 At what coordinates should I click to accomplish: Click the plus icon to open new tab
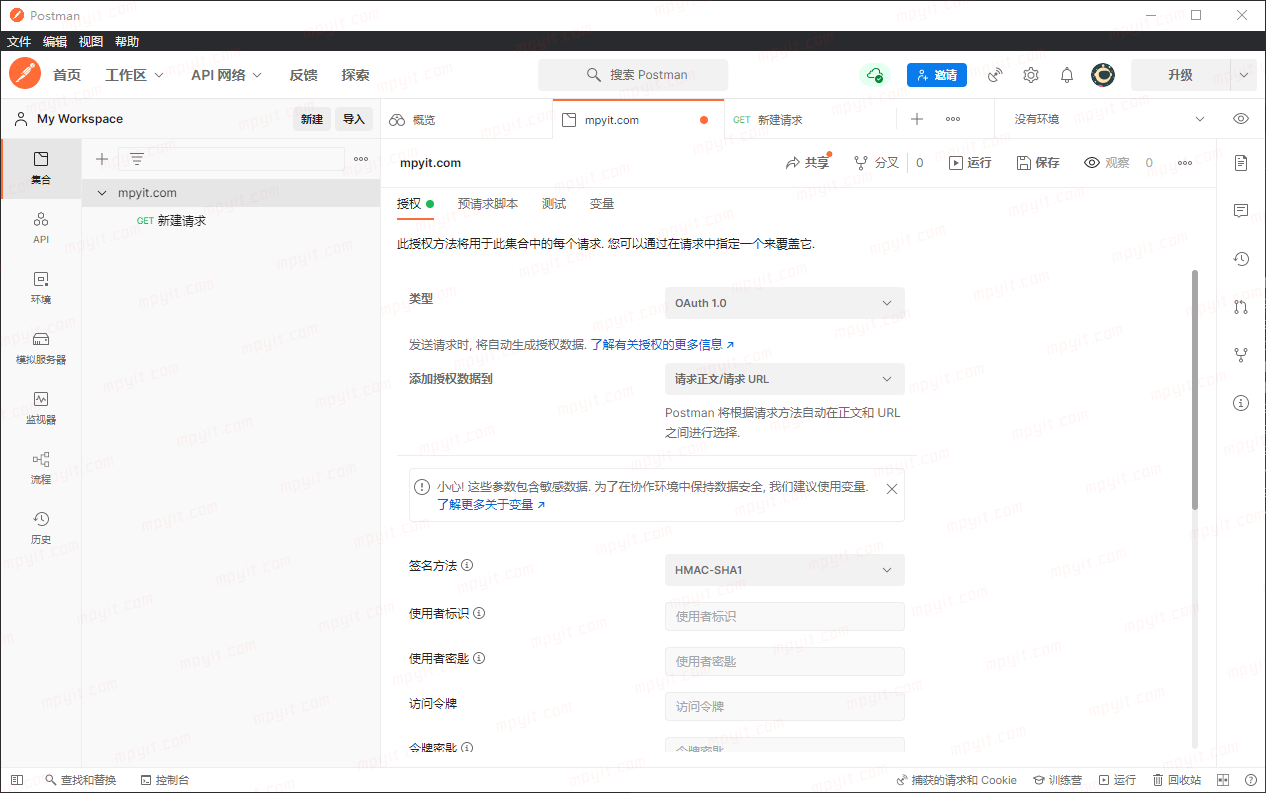coord(917,119)
